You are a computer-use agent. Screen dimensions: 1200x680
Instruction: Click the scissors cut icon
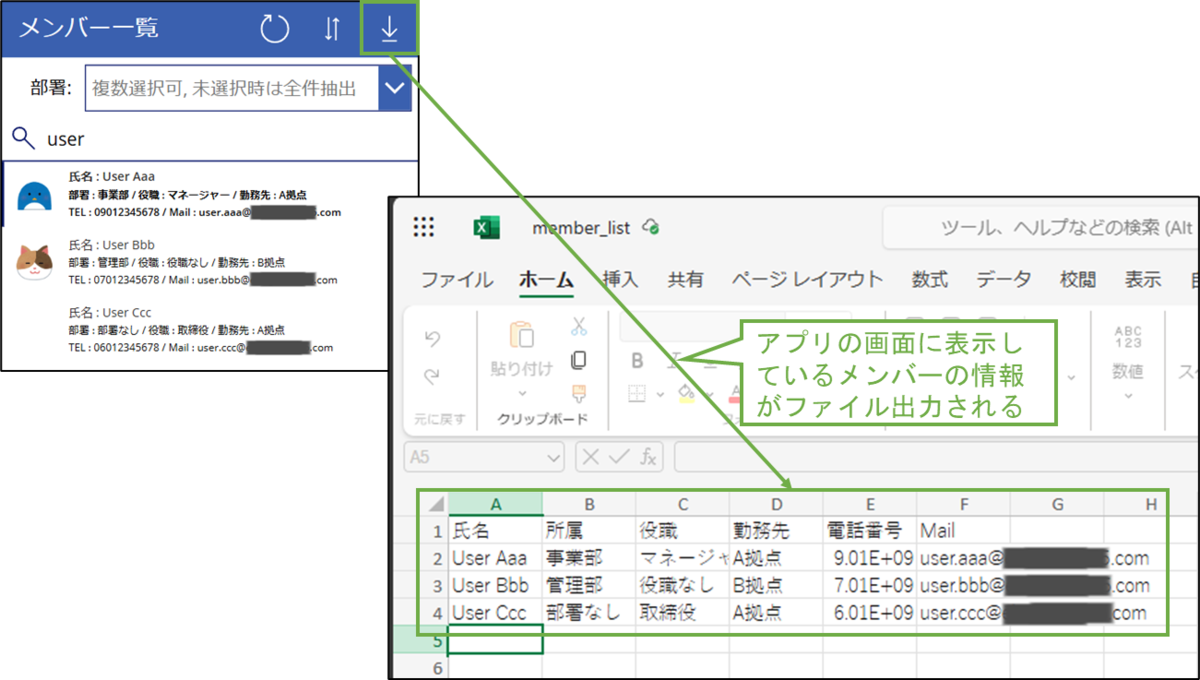coord(579,326)
